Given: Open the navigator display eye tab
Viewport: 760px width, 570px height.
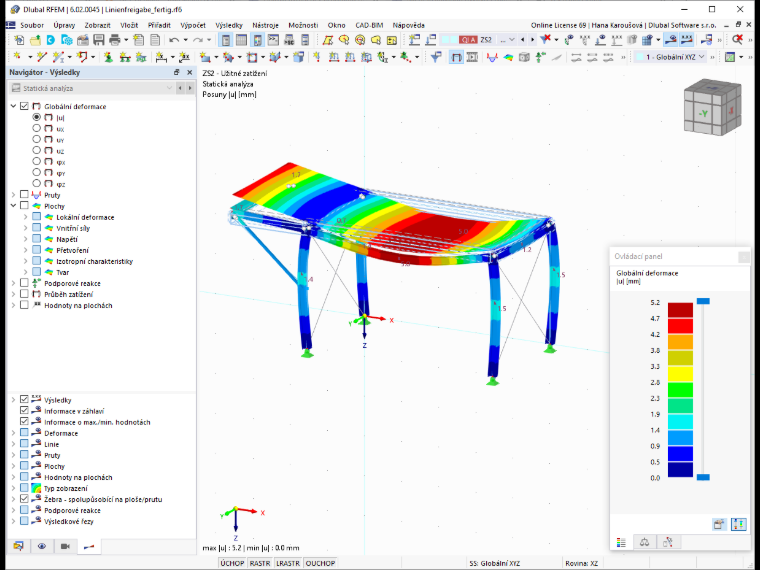Looking at the screenshot, I should point(42,546).
